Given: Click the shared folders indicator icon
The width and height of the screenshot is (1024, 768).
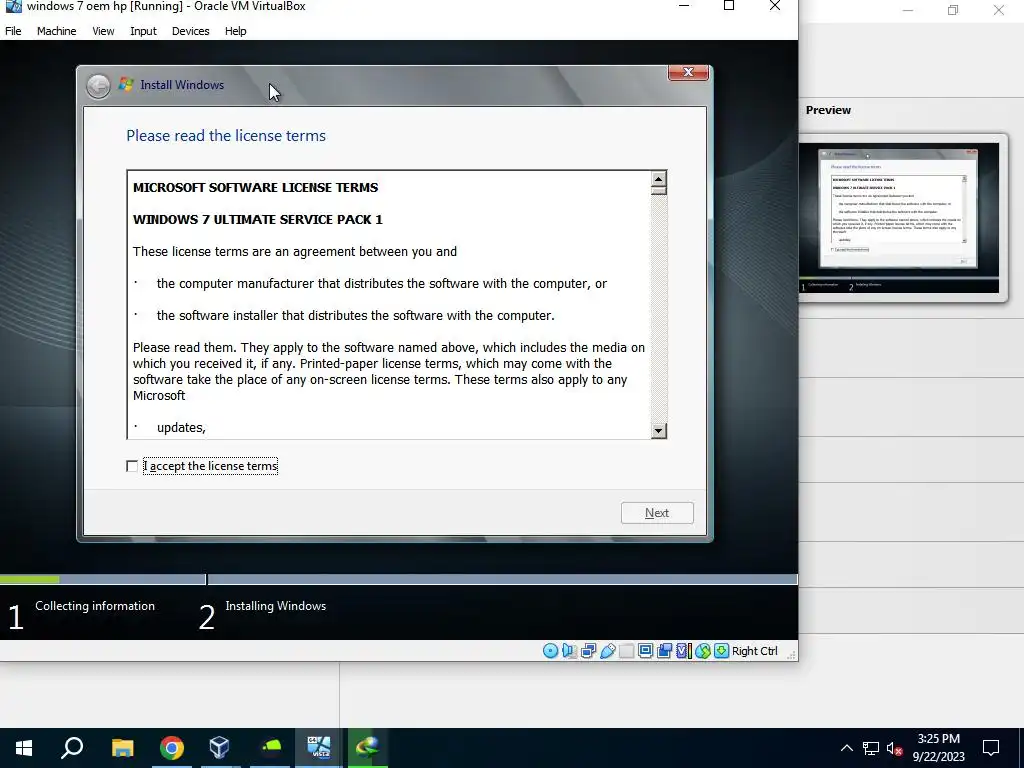Looking at the screenshot, I should point(626,651).
